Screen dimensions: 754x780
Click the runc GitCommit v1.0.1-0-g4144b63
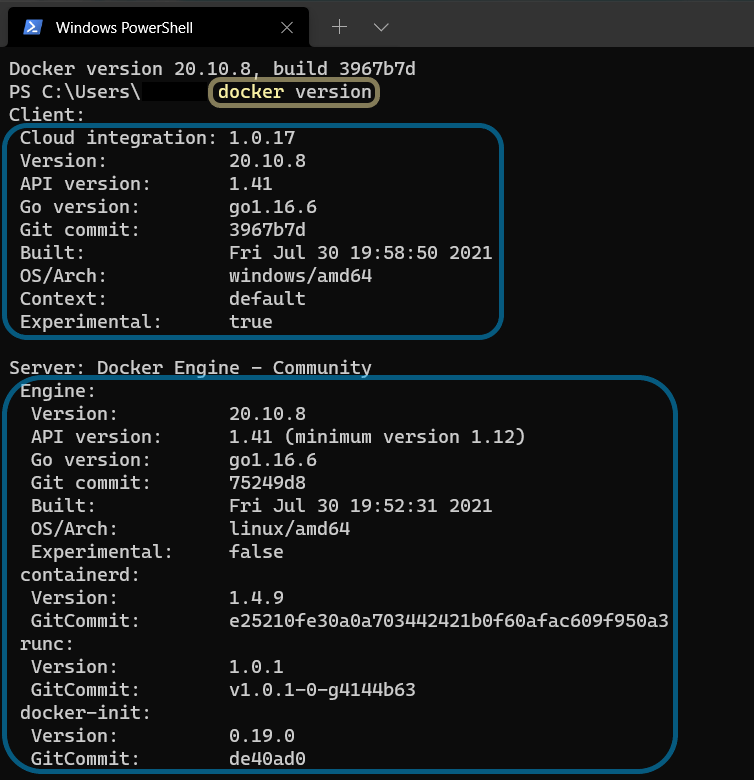pos(322,689)
